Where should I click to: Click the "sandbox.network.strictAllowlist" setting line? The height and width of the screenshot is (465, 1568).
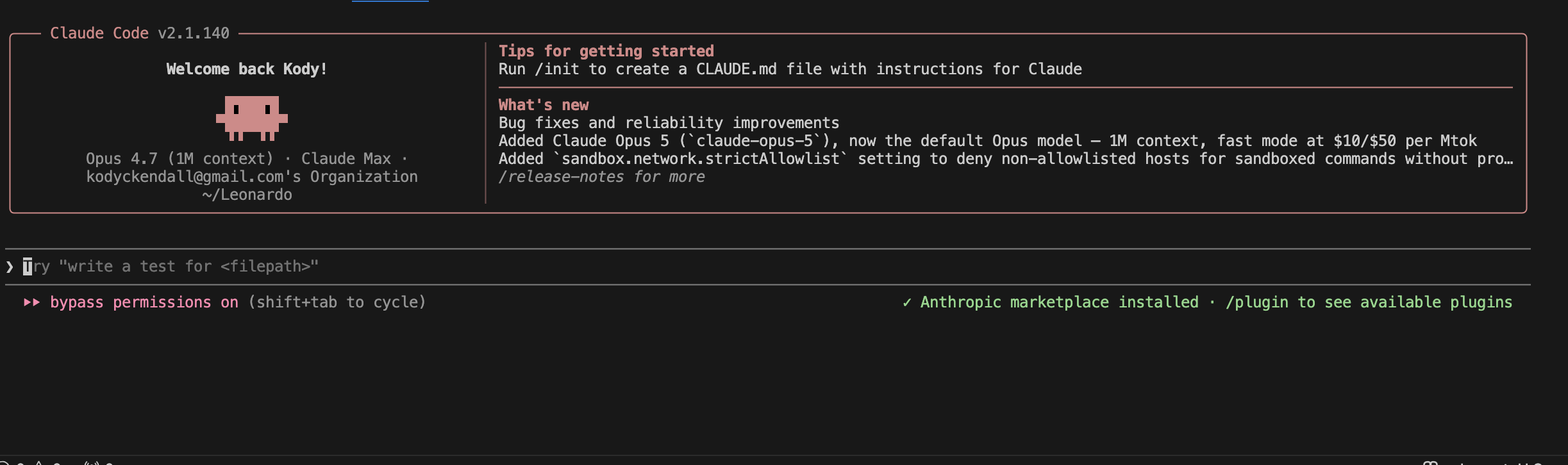click(x=1006, y=159)
